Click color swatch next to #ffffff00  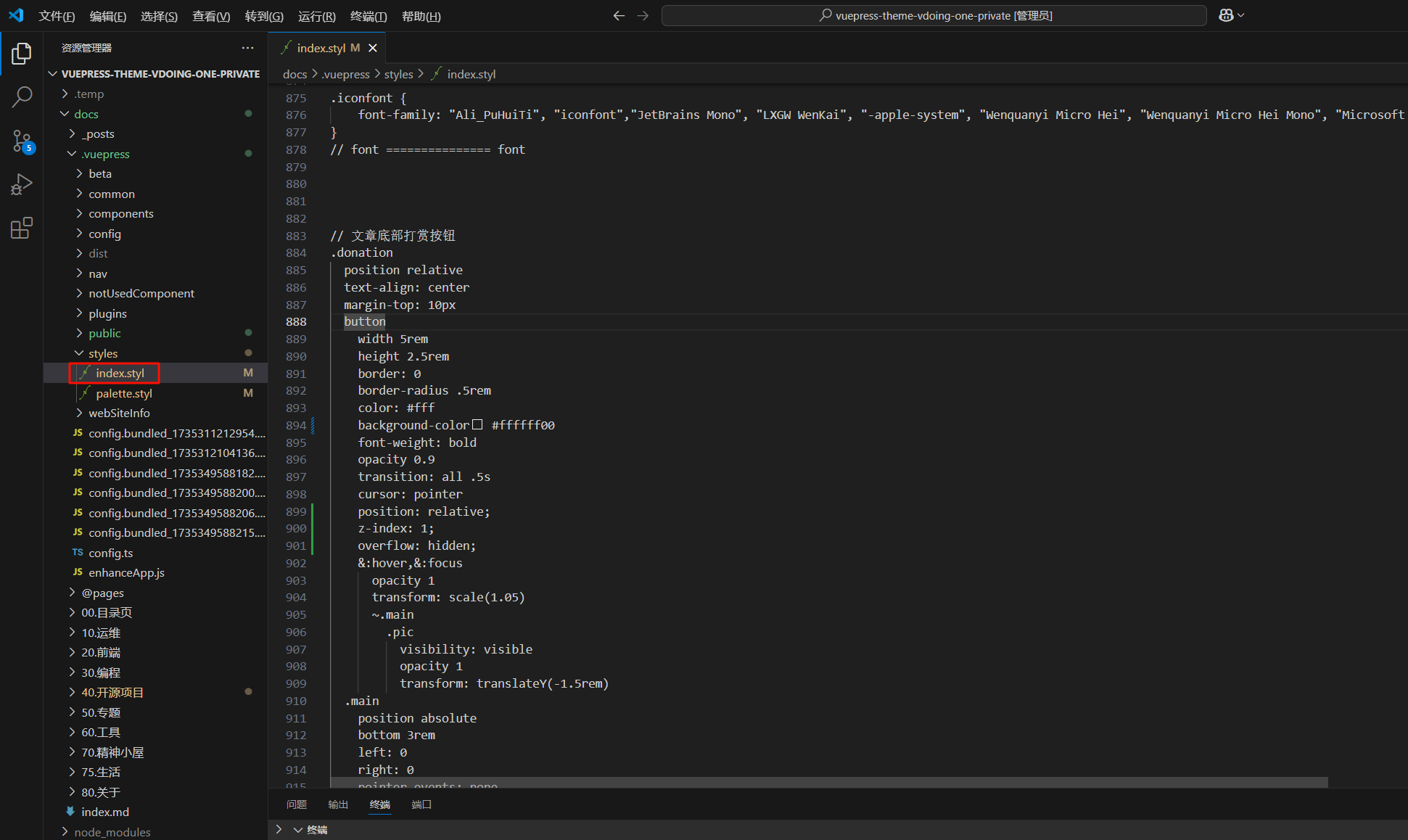tap(477, 425)
